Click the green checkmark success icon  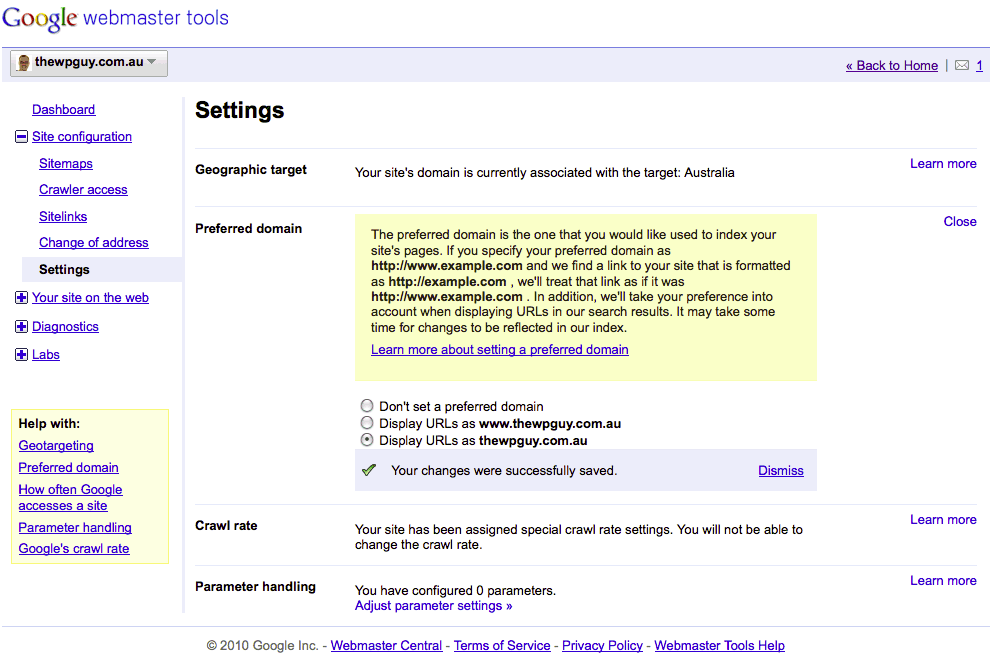(369, 470)
